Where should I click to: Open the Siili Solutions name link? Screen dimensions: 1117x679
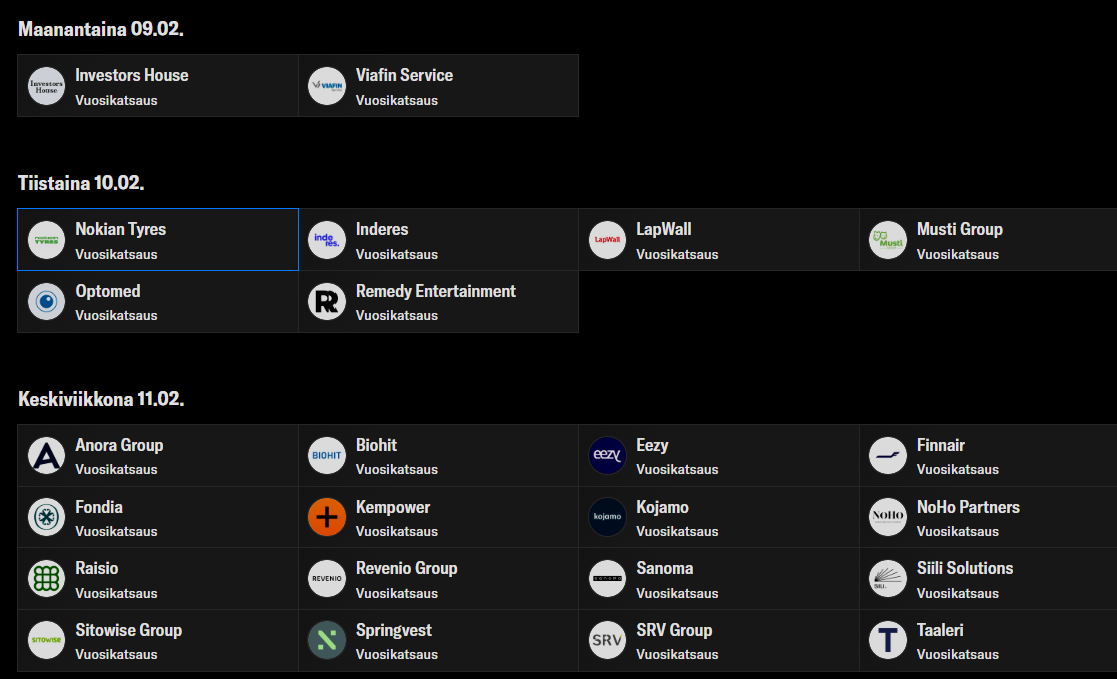point(964,568)
